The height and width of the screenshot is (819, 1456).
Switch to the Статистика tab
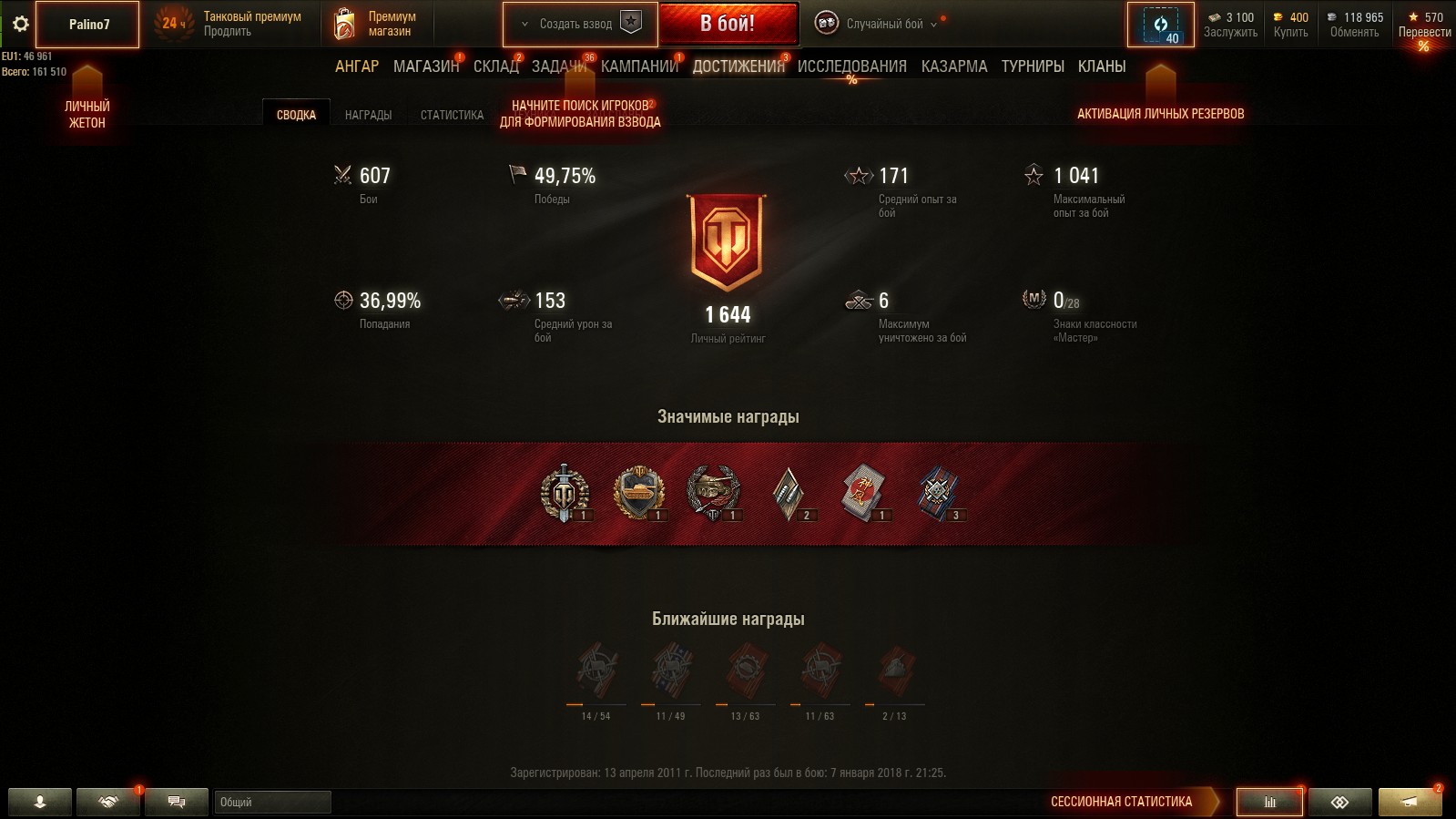coord(452,115)
